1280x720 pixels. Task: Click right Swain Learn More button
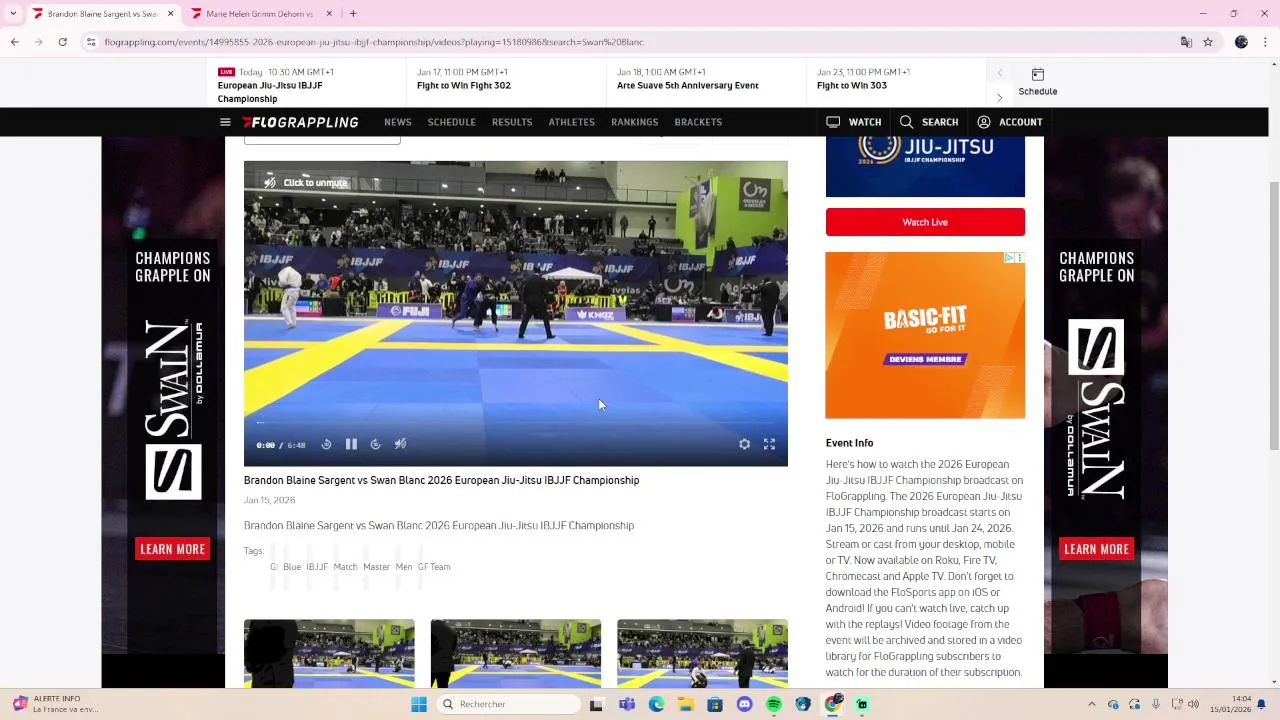(1097, 549)
